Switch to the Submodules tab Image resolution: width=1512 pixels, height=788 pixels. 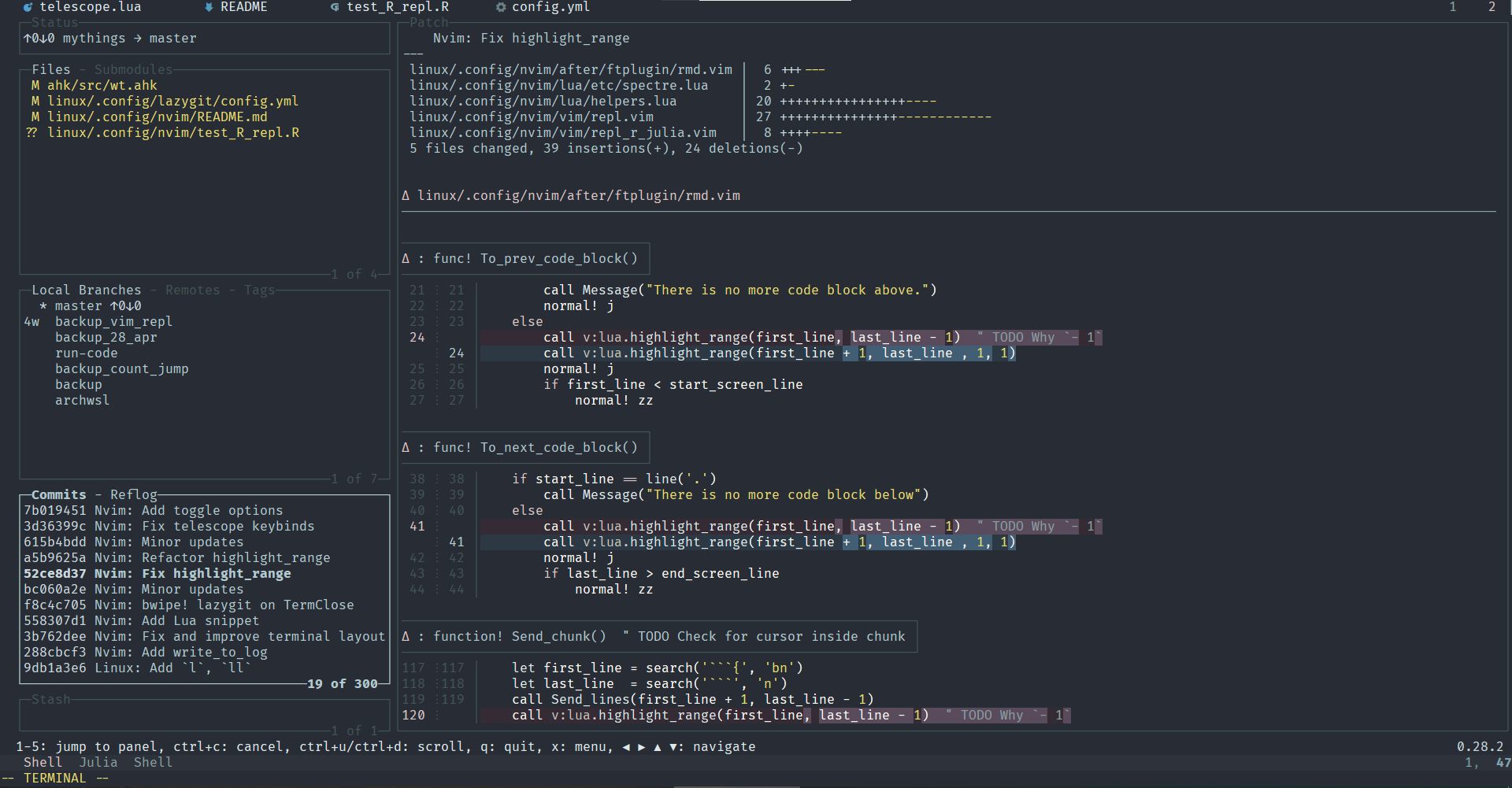click(133, 69)
